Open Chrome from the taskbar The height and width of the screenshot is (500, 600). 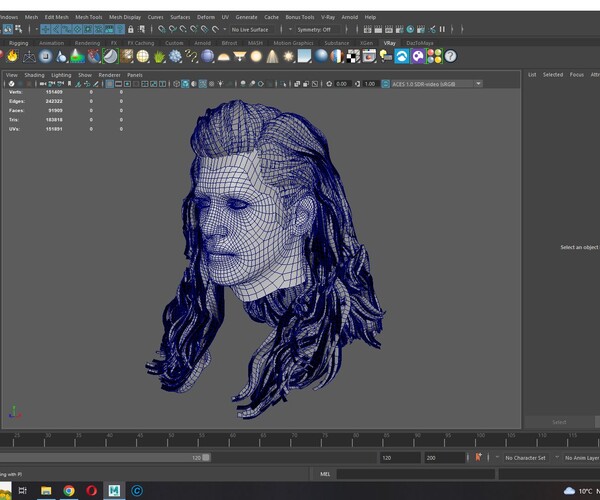point(69,490)
